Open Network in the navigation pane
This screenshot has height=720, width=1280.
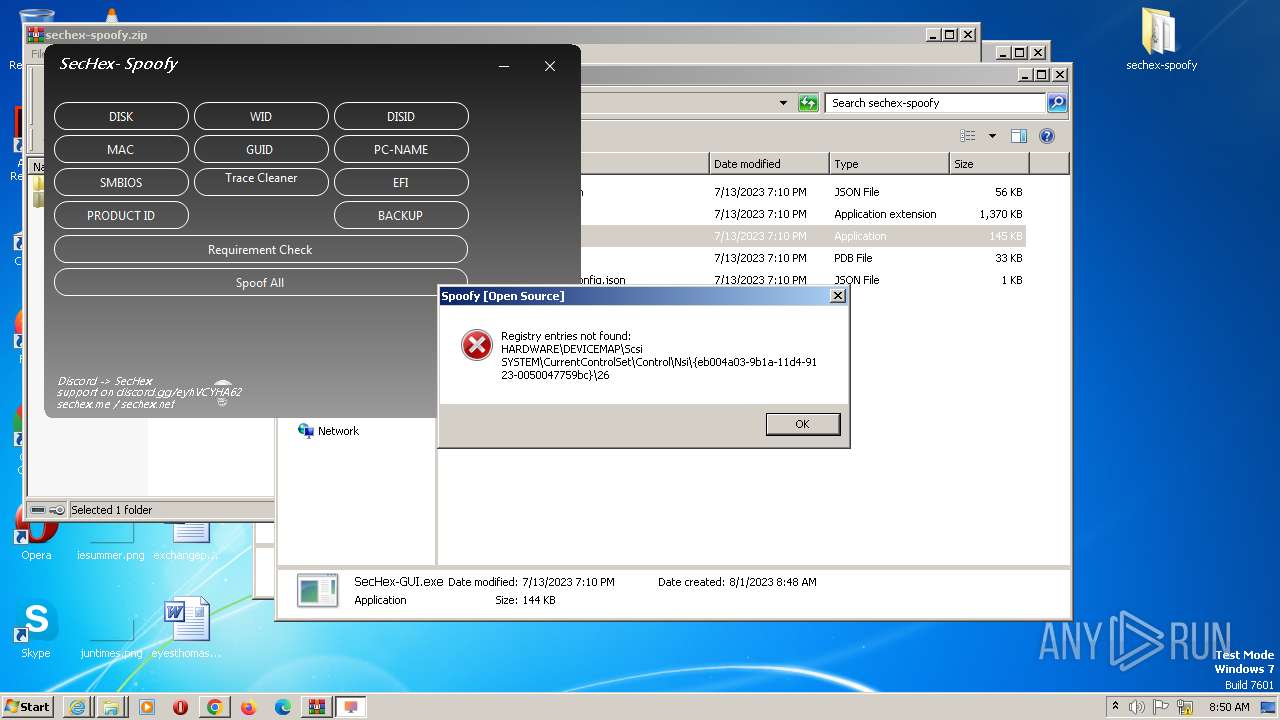point(328,431)
